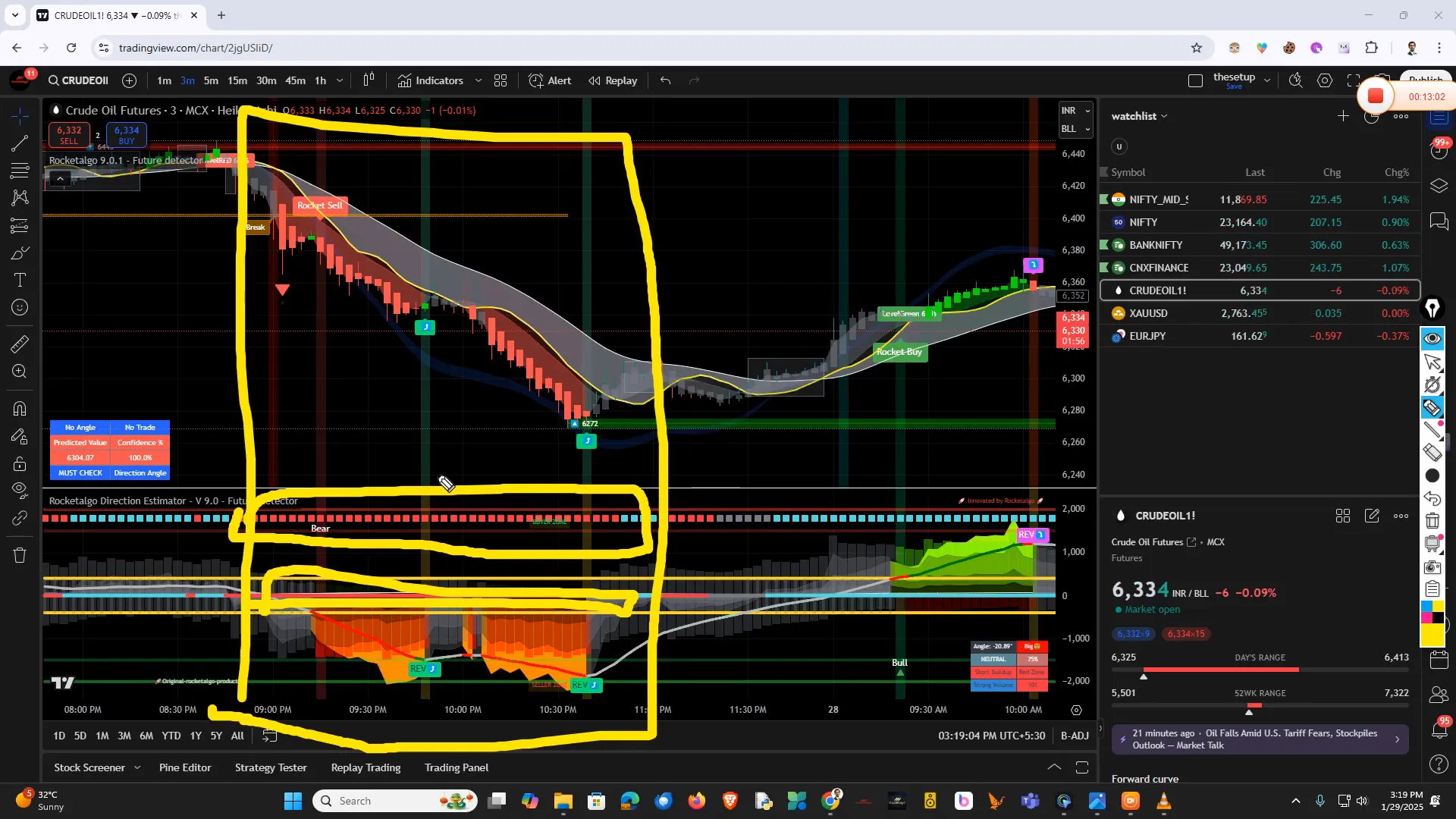This screenshot has width=1456, height=819.
Task: Toggle lock for all drawing tools
Action: (x=19, y=465)
